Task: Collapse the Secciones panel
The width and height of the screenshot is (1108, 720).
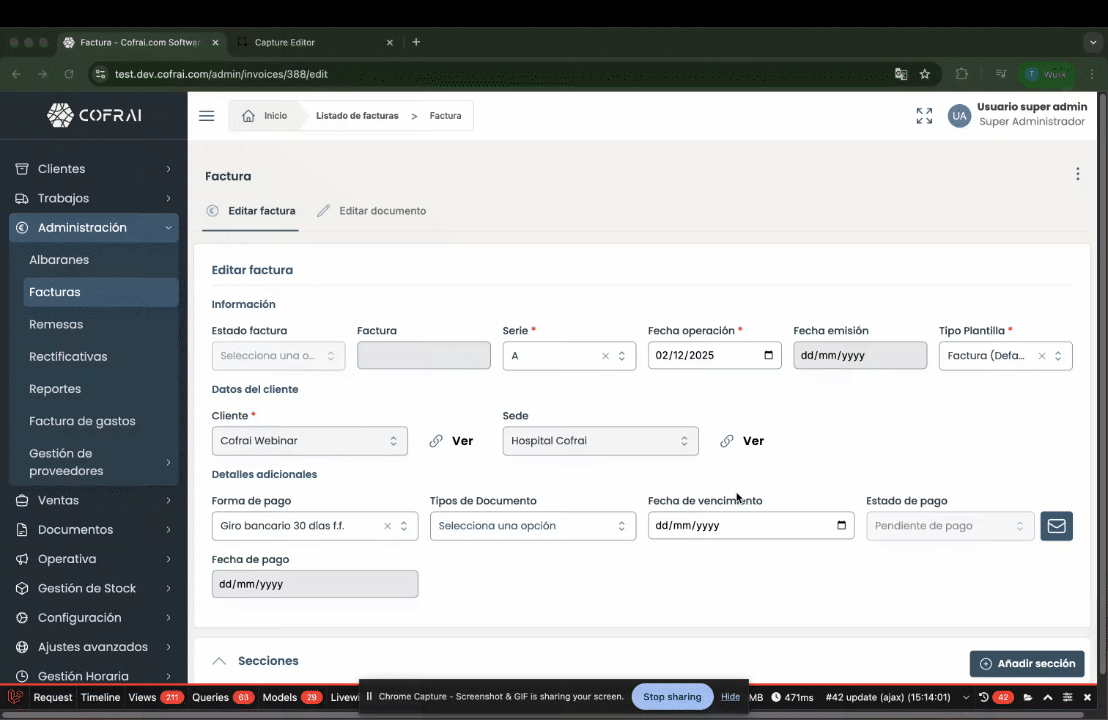Action: (x=219, y=661)
